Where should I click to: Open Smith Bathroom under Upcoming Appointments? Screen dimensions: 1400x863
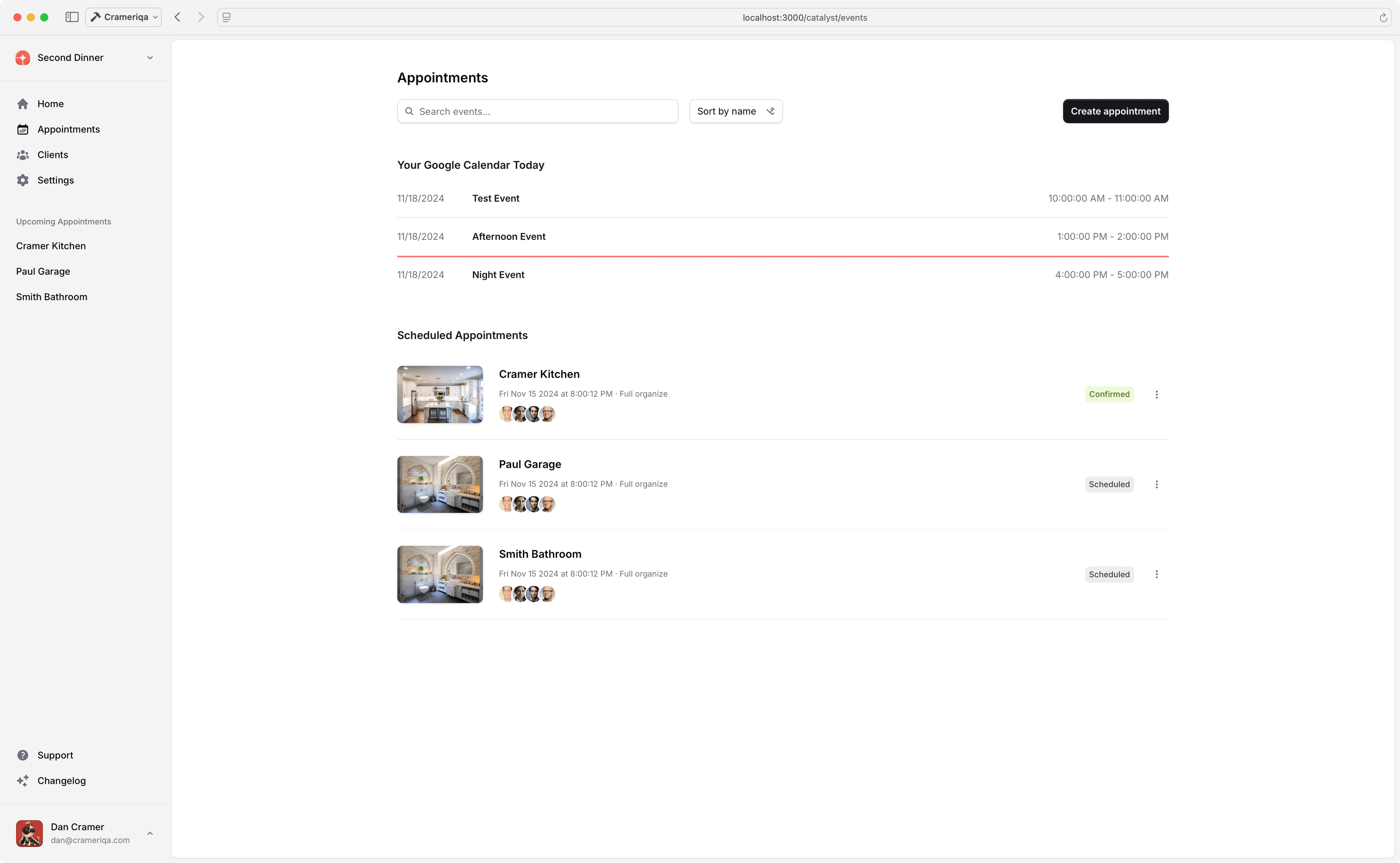52,297
